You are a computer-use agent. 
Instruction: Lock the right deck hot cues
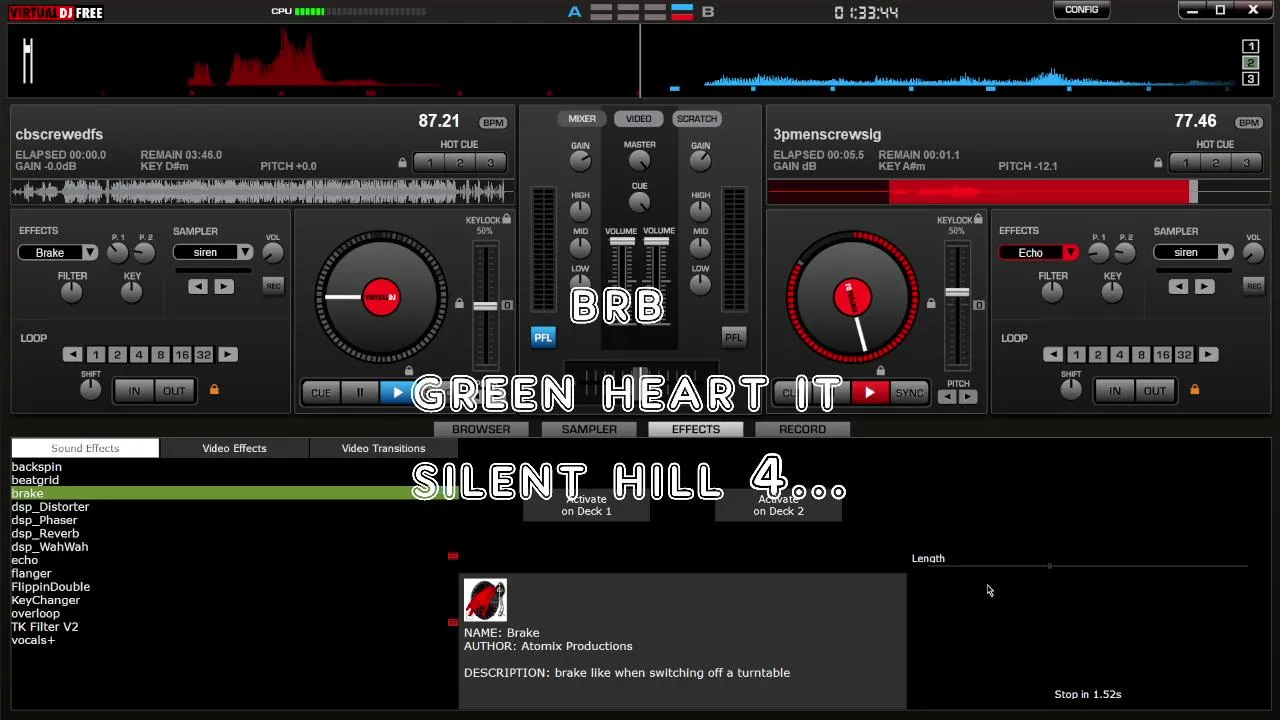click(1158, 163)
